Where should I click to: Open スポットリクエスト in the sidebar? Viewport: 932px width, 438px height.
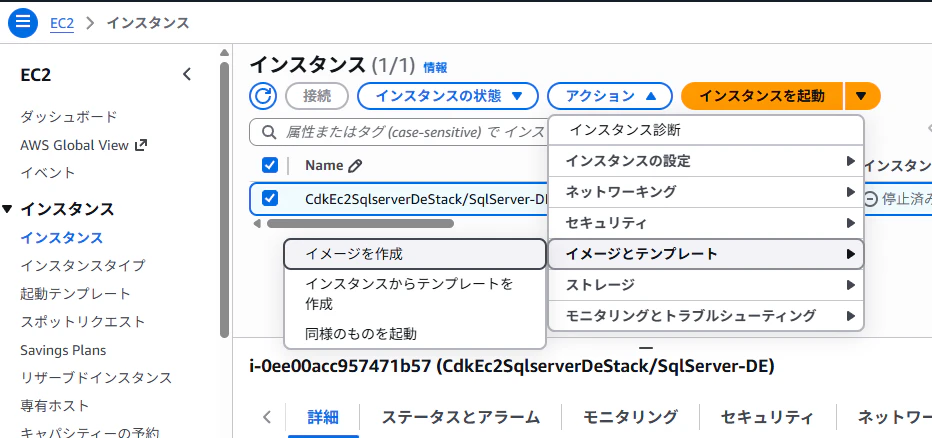tap(83, 322)
